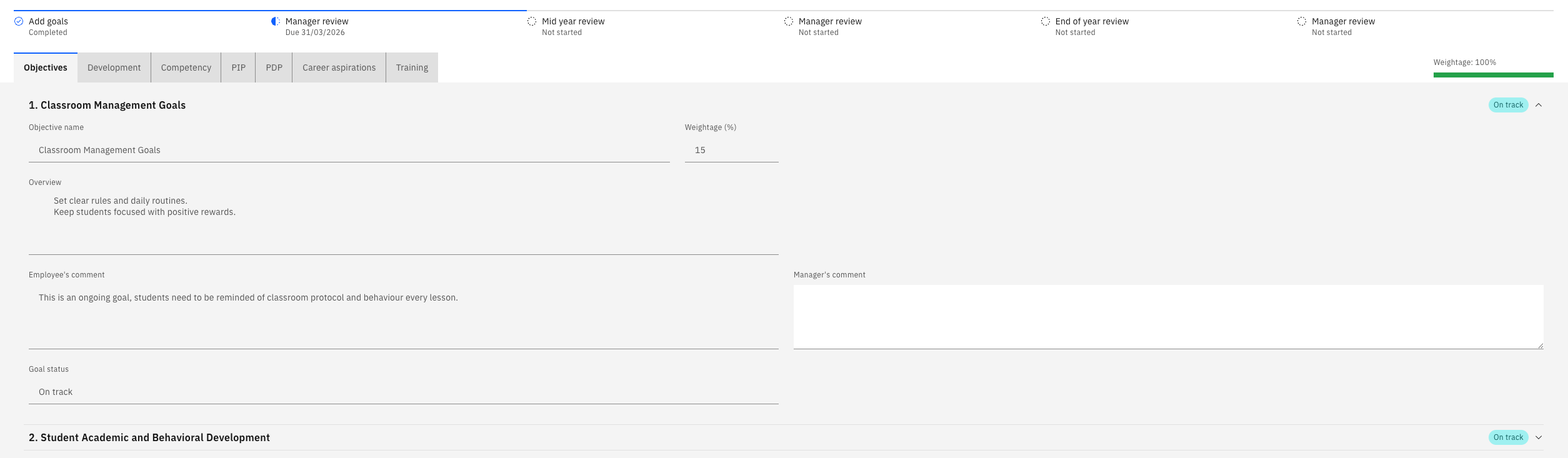Click the Objective name field
The height and width of the screenshot is (458, 1568).
tap(349, 150)
